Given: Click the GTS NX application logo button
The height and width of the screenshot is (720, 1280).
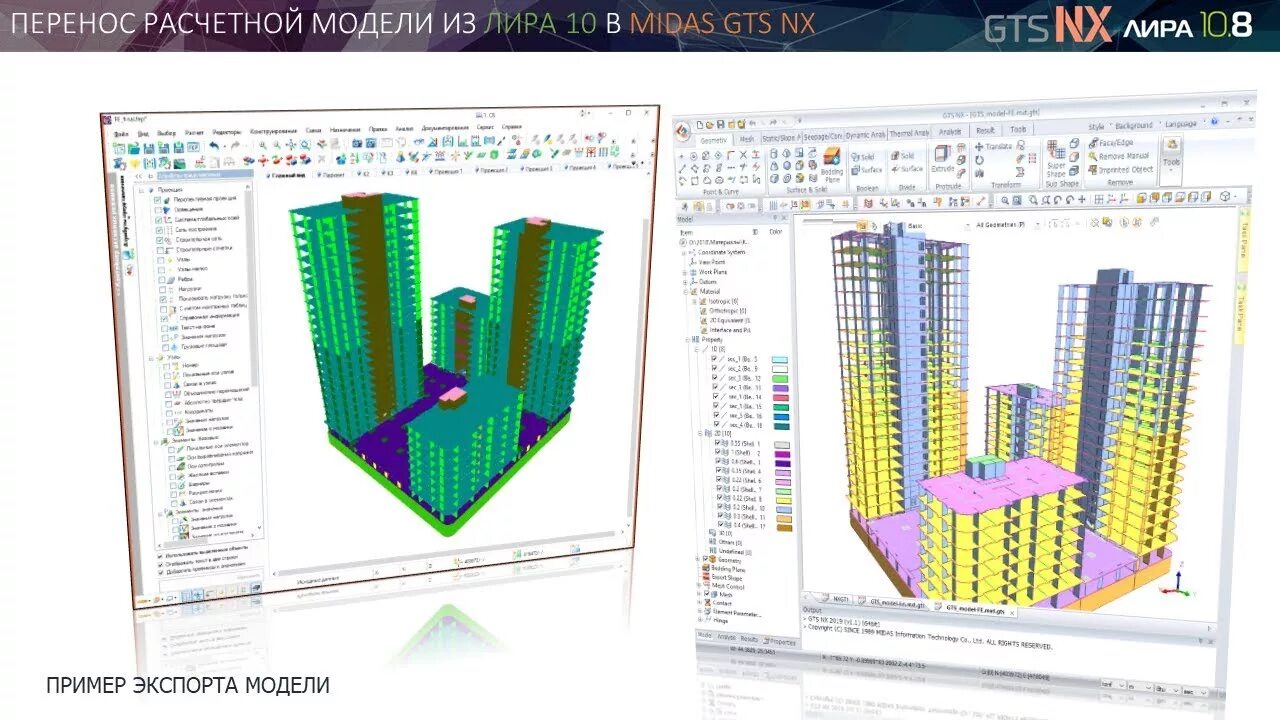Looking at the screenshot, I should pyautogui.click(x=682, y=131).
